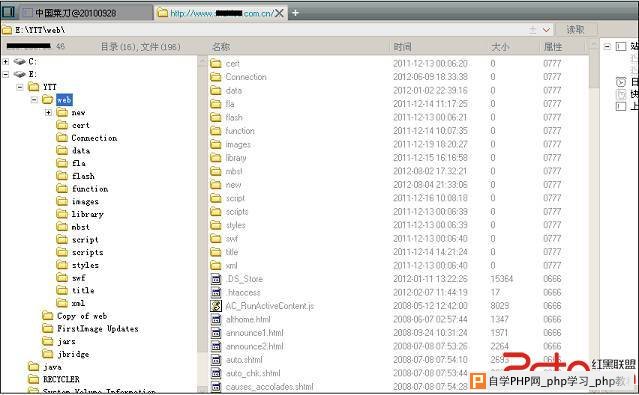Click the althome.html file icon

pyautogui.click(x=216, y=319)
